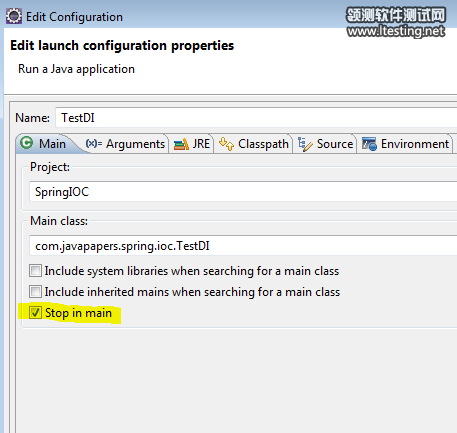Screen dimensions: 457x433
Task: Switch to the Arguments tab label
Action: [135, 144]
